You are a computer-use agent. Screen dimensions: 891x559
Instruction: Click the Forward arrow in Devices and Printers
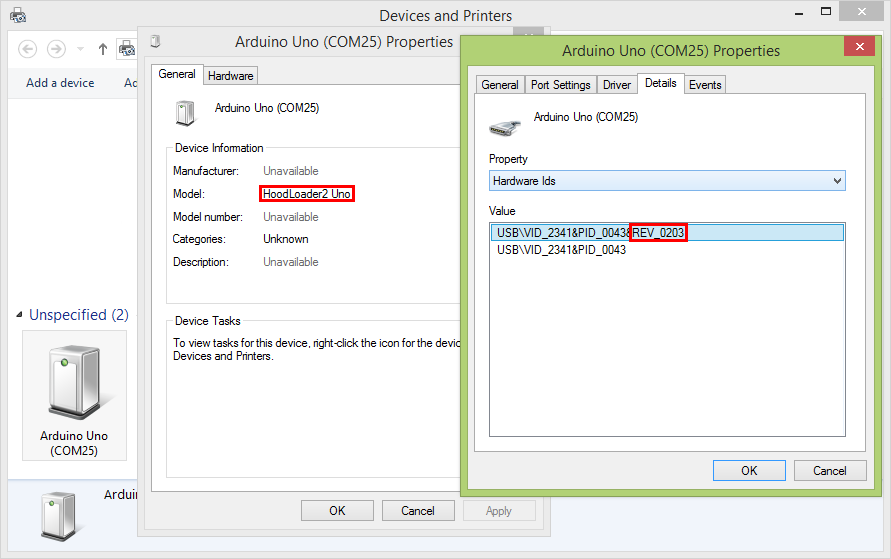(x=56, y=49)
